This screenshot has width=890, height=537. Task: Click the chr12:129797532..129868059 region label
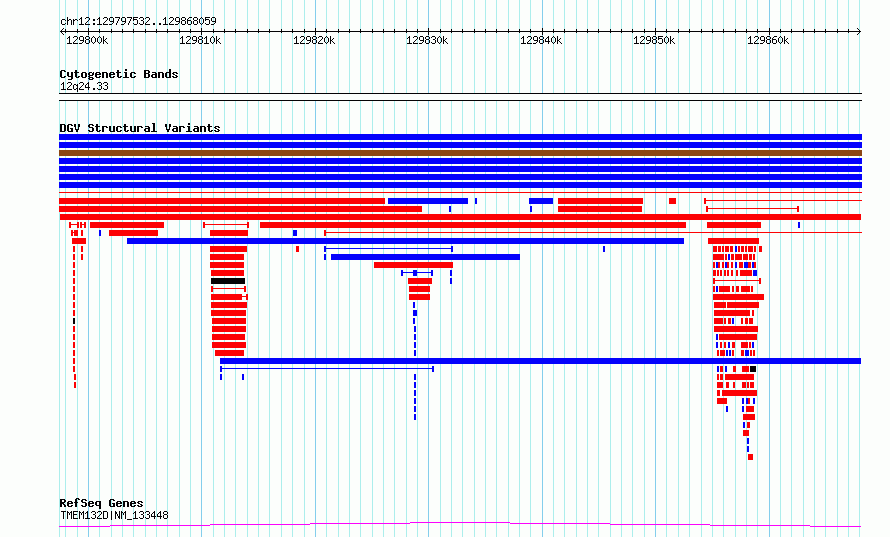(x=138, y=22)
